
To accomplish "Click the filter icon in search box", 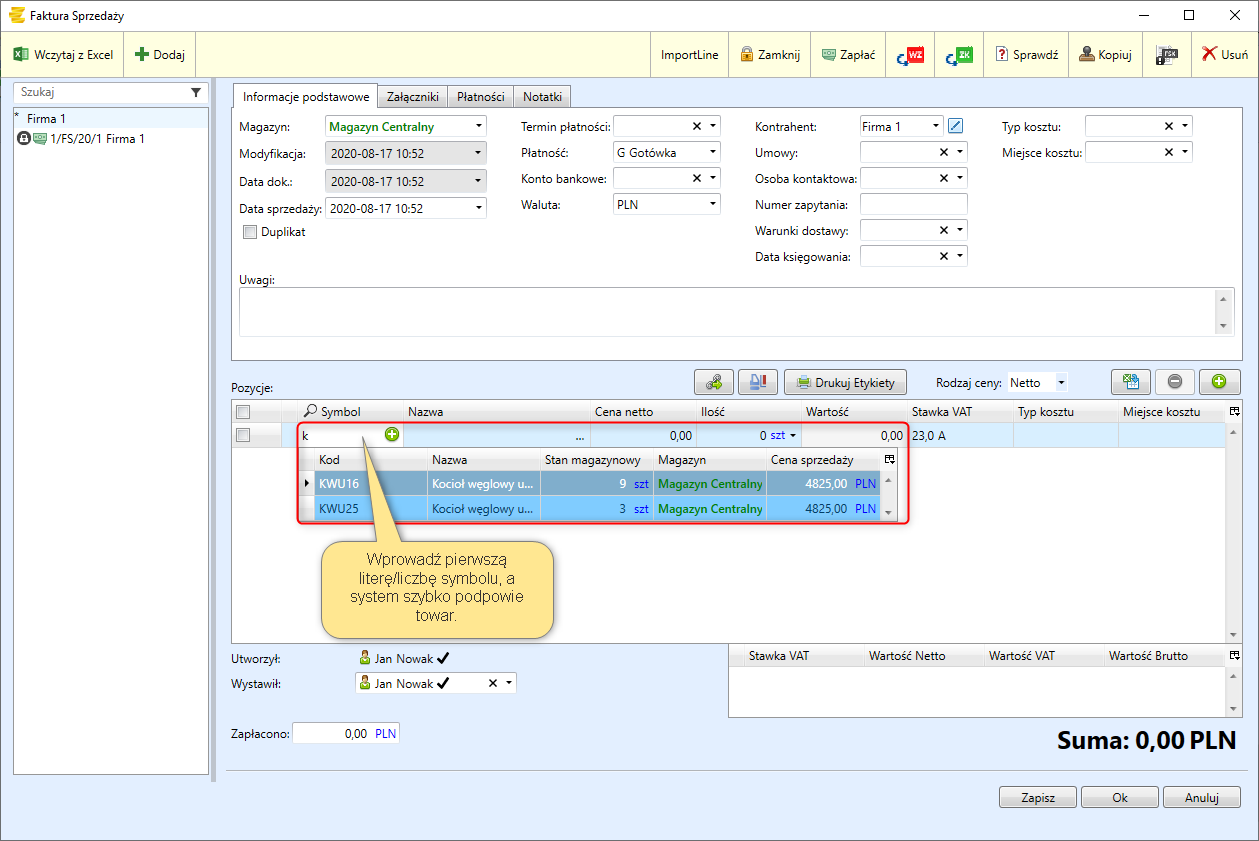I will 196,92.
